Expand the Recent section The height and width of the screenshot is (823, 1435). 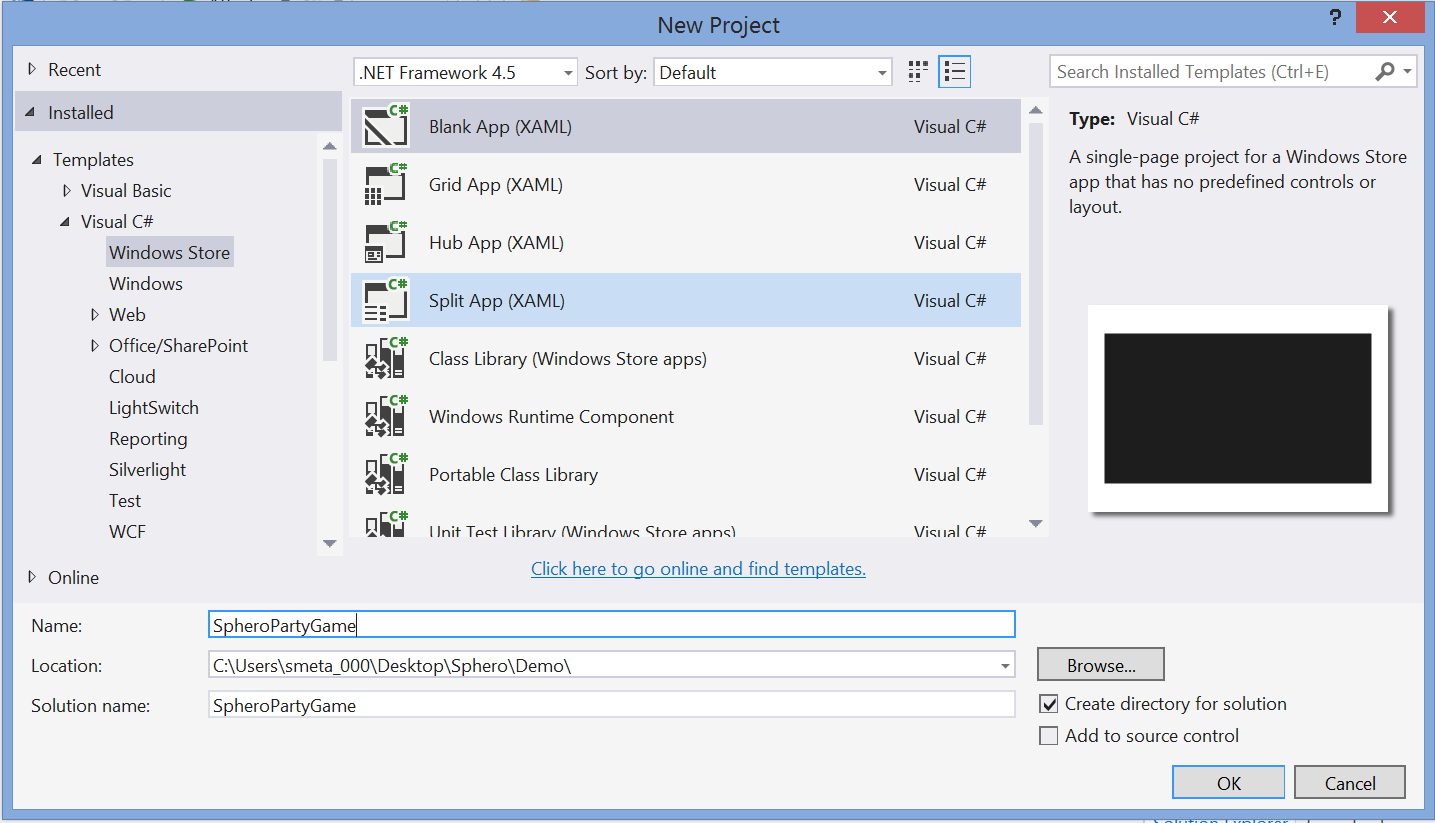pyautogui.click(x=32, y=70)
